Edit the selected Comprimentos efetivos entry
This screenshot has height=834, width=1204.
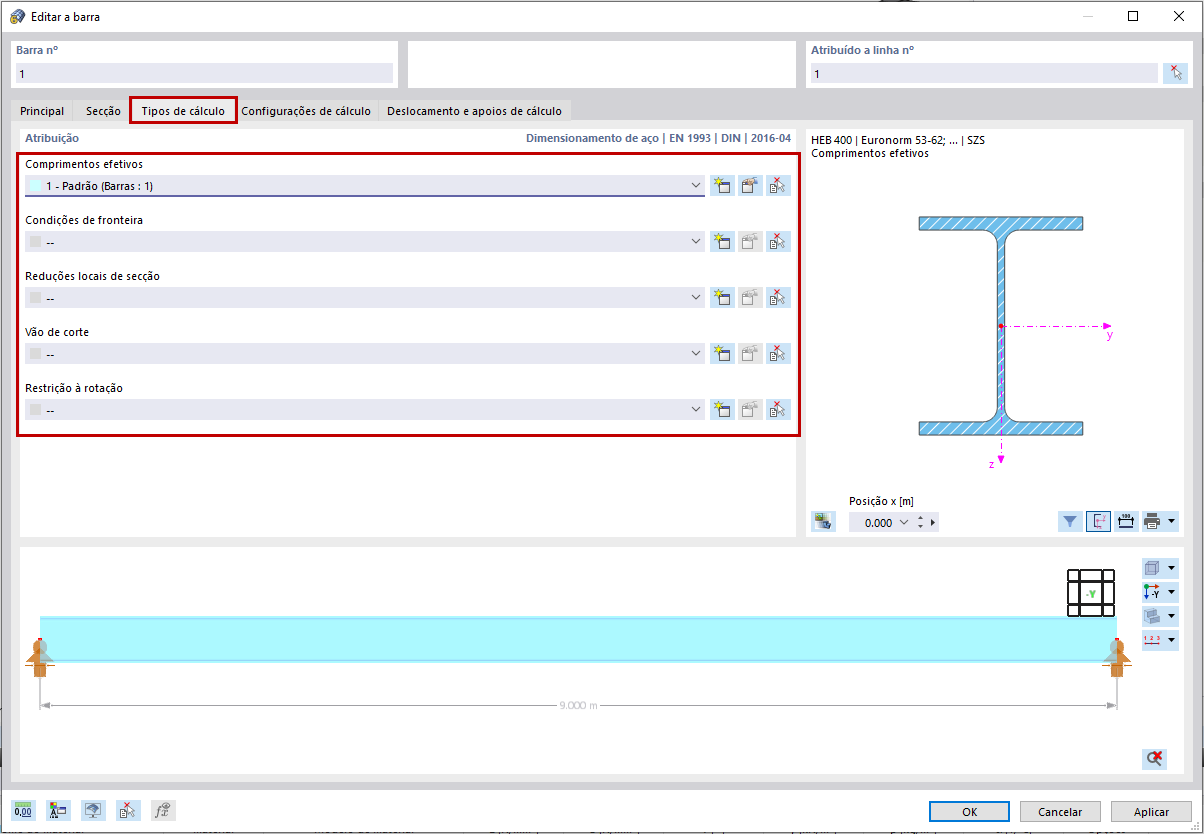[x=750, y=185]
